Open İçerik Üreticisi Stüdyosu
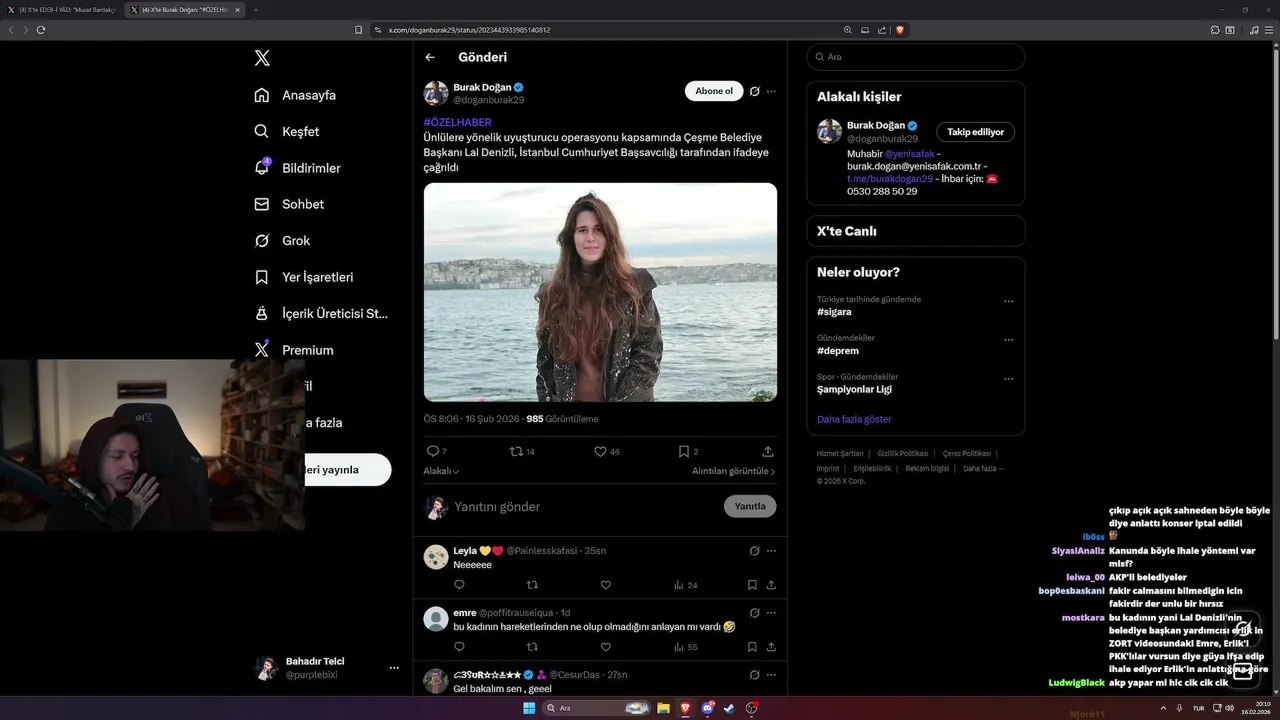Screen dimensions: 1280x720 pyautogui.click(x=321, y=313)
